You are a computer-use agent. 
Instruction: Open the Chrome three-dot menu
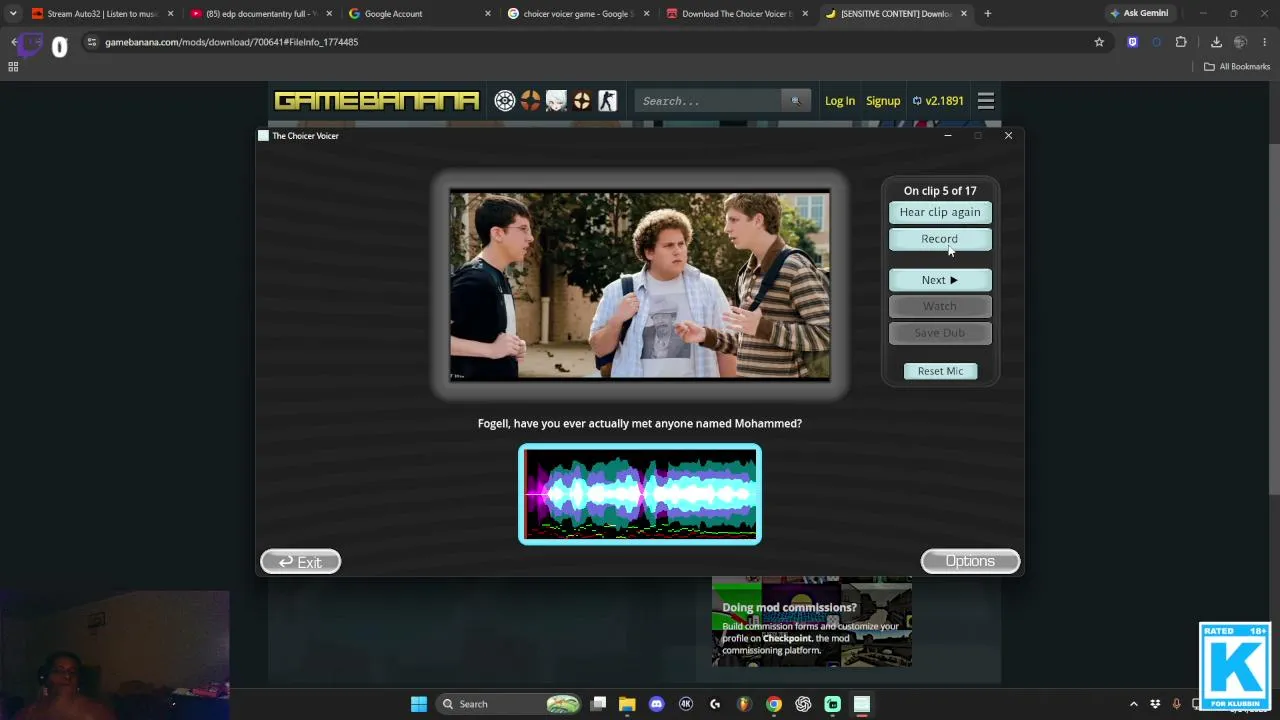point(1265,42)
